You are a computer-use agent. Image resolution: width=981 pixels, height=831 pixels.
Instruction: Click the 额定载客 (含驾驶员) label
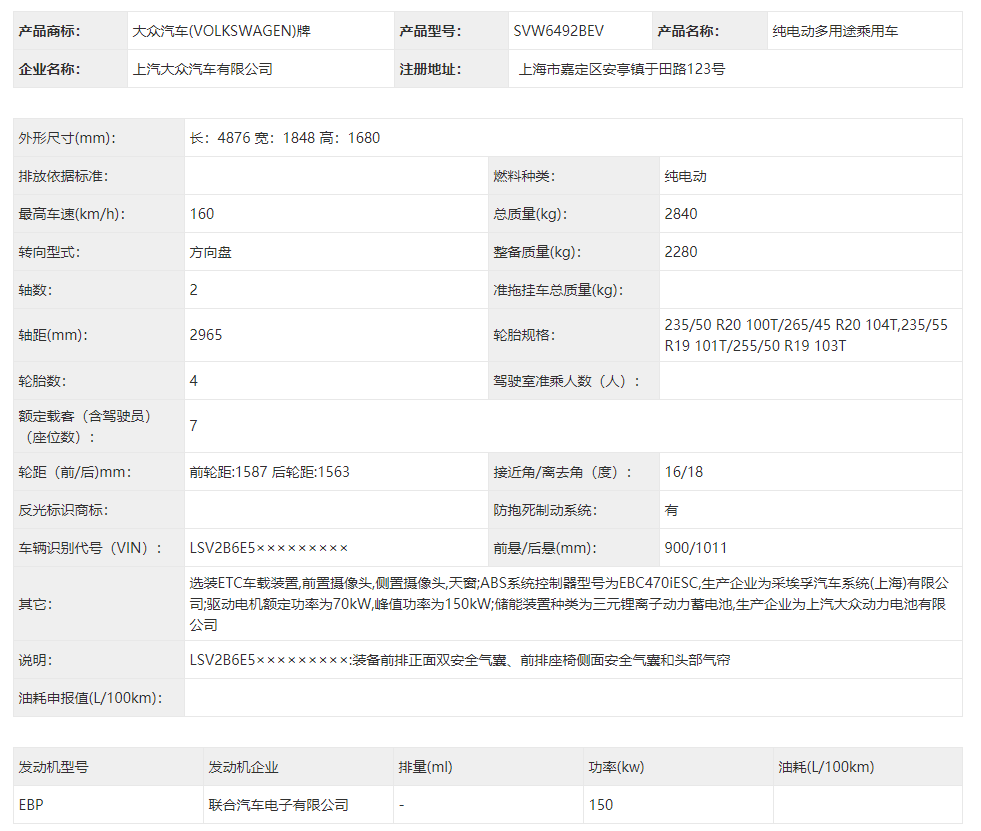pos(85,426)
